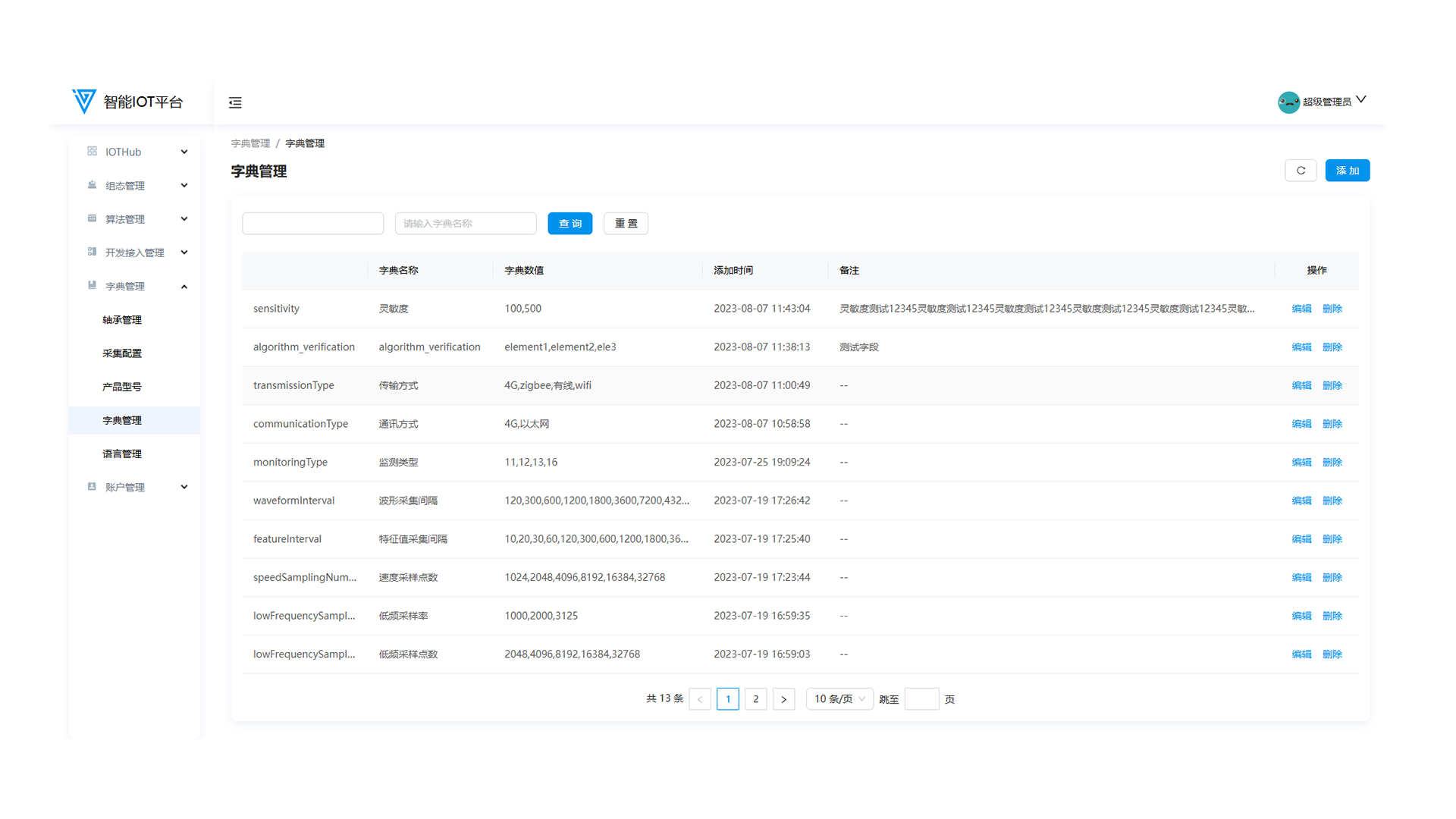Click the 开发接入管理 sidebar icon
The height and width of the screenshot is (819, 1456).
coord(92,252)
